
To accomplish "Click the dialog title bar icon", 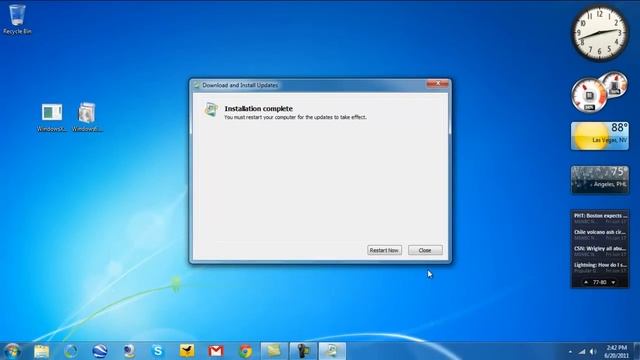I will tap(197, 85).
